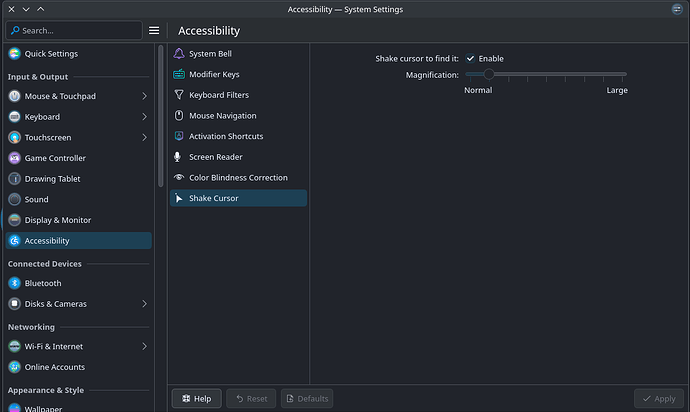690x412 pixels.
Task: Click the Touchscreen icon
Action: (15, 137)
